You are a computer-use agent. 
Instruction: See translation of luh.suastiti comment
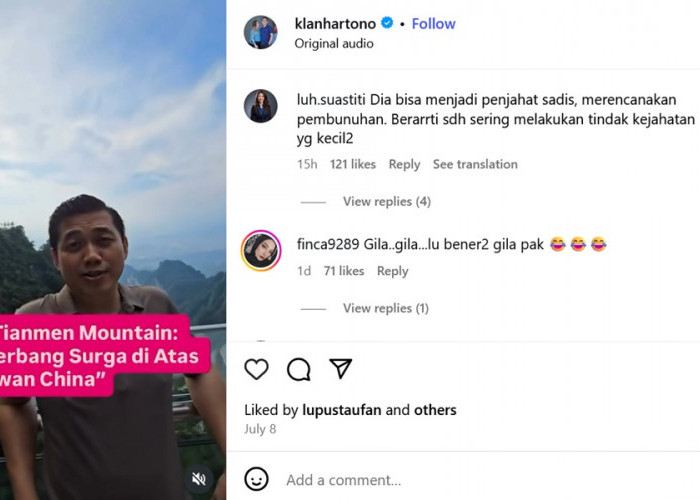click(475, 164)
